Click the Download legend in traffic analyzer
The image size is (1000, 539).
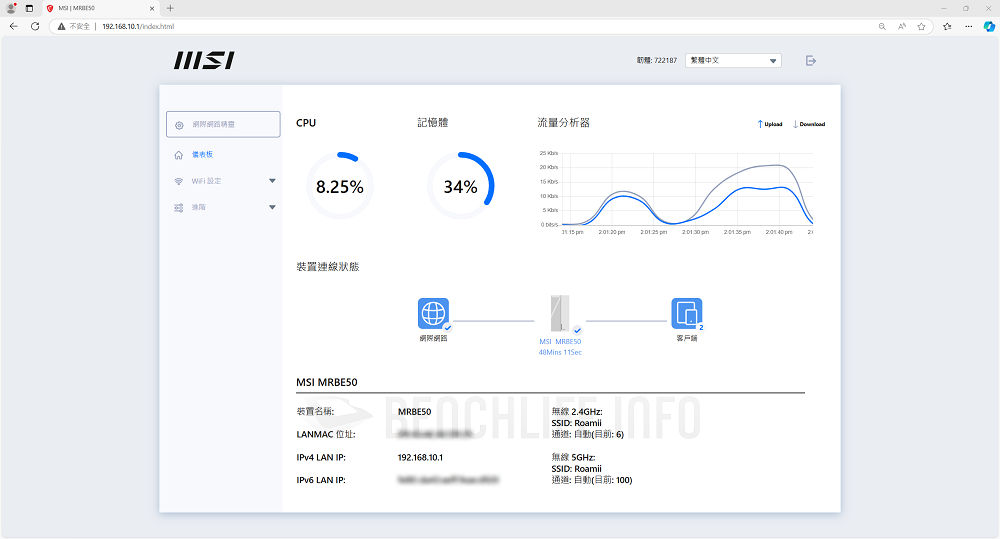pos(809,124)
